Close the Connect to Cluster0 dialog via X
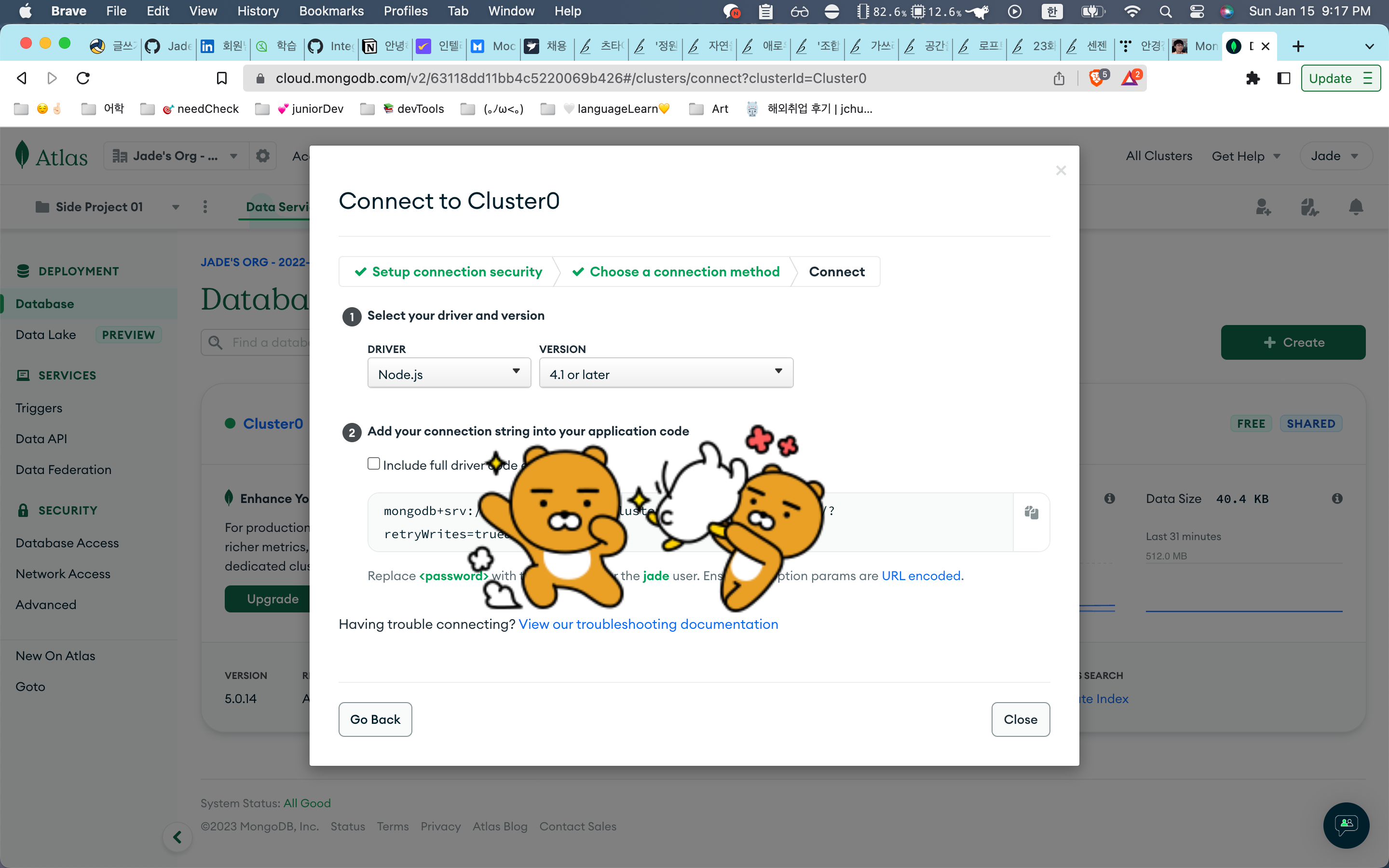The height and width of the screenshot is (868, 1389). [1061, 171]
